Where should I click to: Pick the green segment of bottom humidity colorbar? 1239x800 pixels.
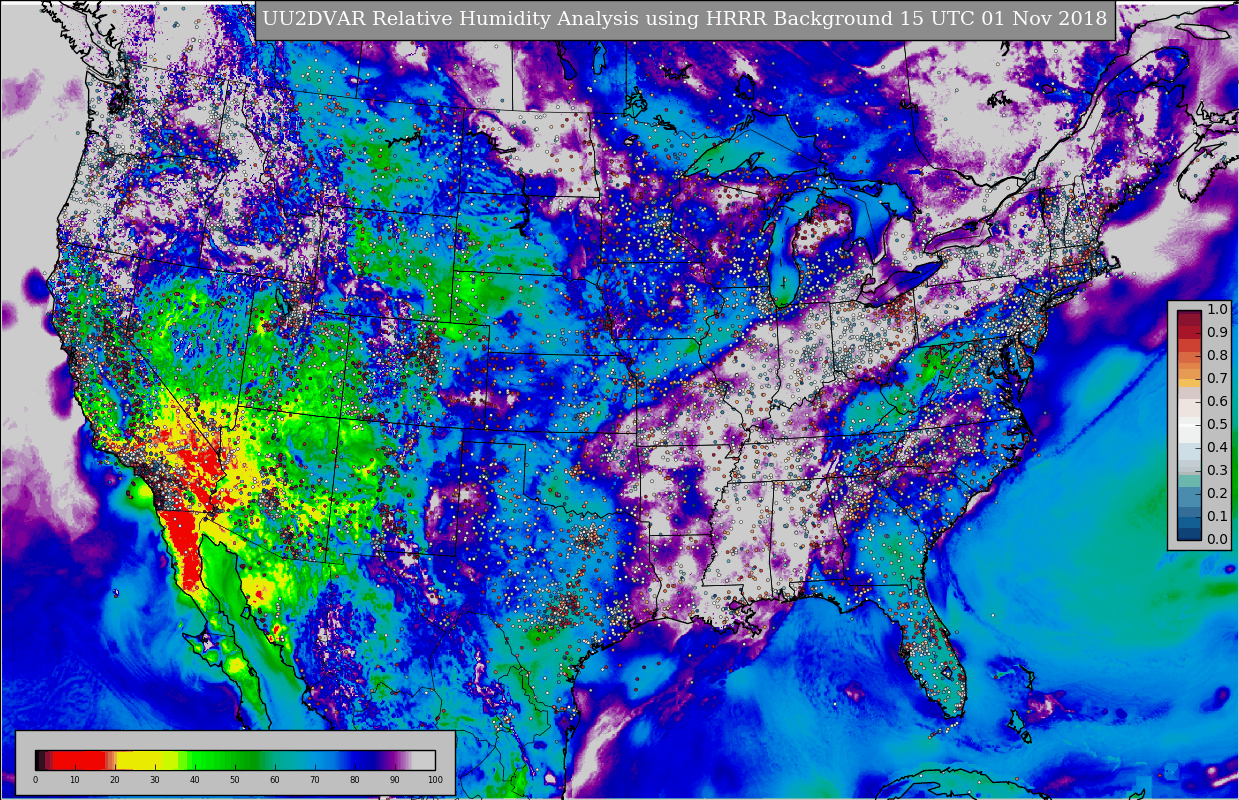pyautogui.click(x=220, y=760)
